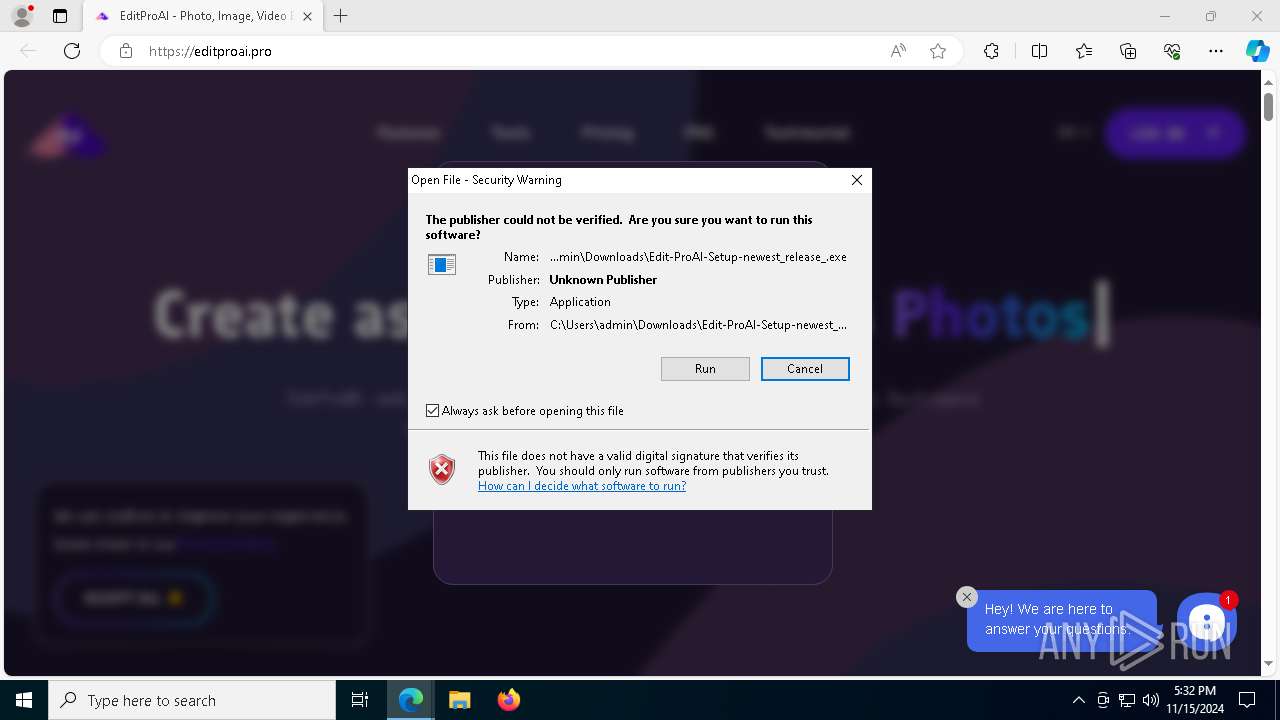Go back to previous page

[x=28, y=51]
